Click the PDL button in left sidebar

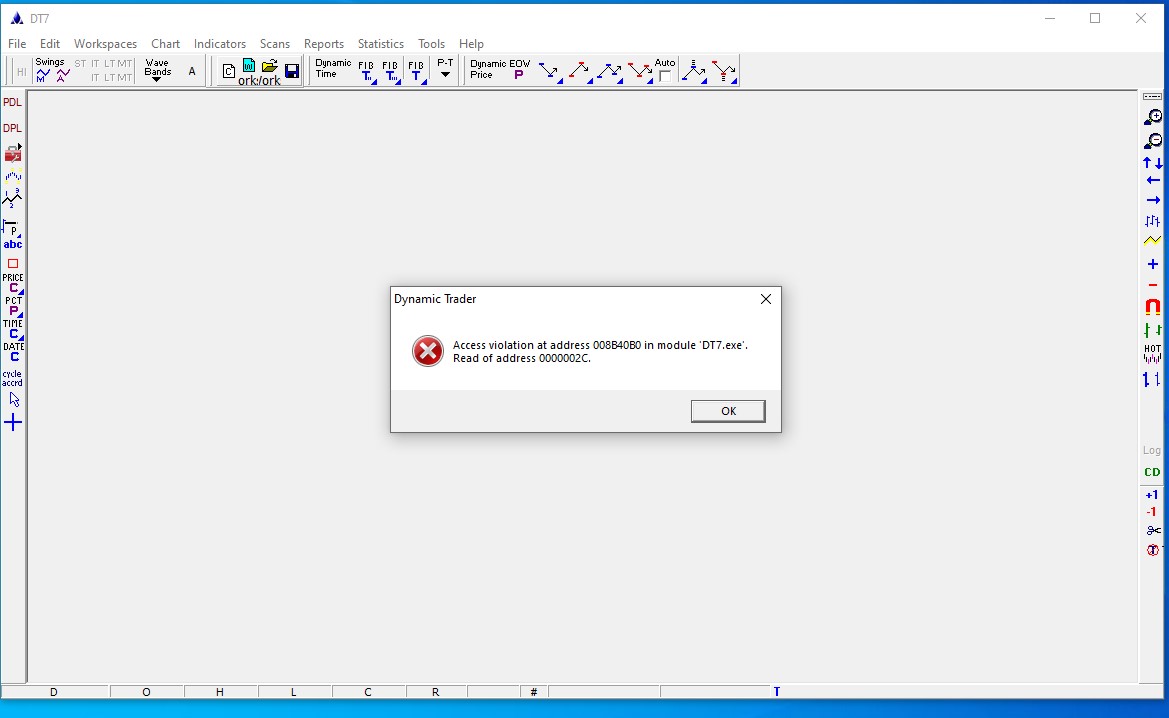tap(13, 102)
